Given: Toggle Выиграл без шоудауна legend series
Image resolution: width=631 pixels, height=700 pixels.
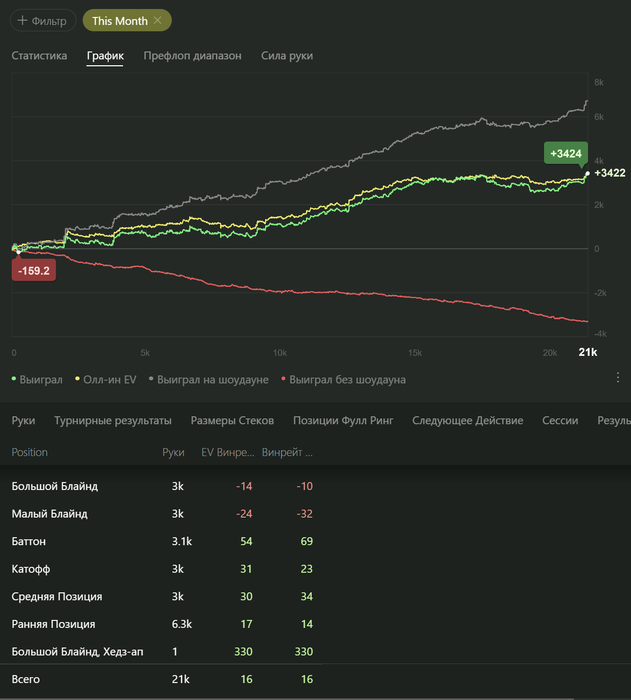Looking at the screenshot, I should pyautogui.click(x=343, y=379).
